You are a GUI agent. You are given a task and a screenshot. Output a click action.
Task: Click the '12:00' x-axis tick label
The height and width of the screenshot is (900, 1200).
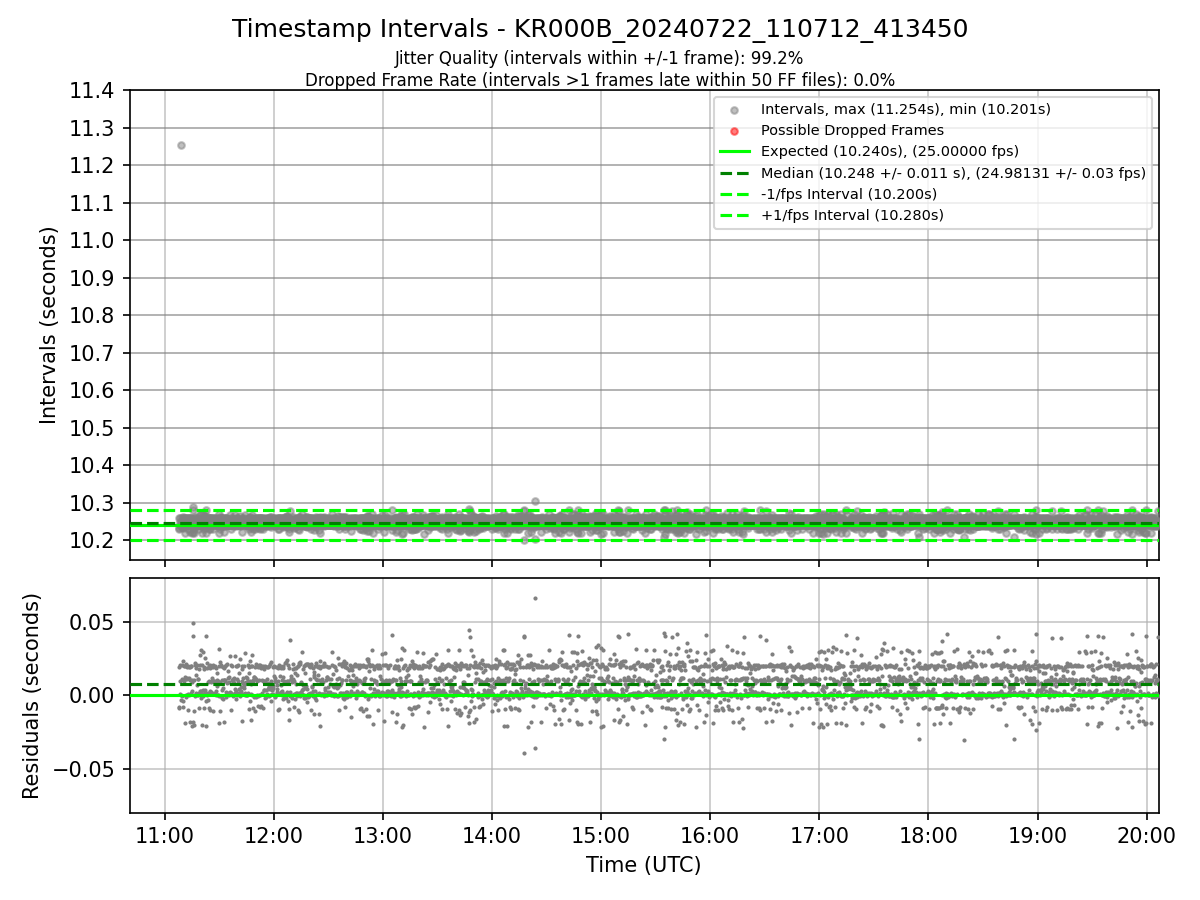(x=274, y=835)
